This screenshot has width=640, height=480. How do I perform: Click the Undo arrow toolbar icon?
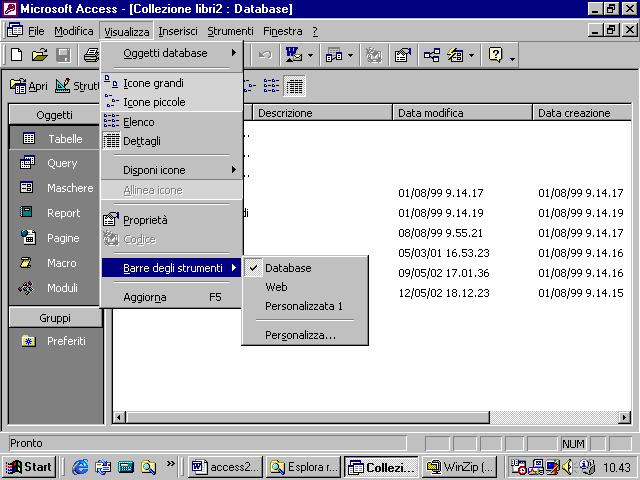[x=265, y=55]
